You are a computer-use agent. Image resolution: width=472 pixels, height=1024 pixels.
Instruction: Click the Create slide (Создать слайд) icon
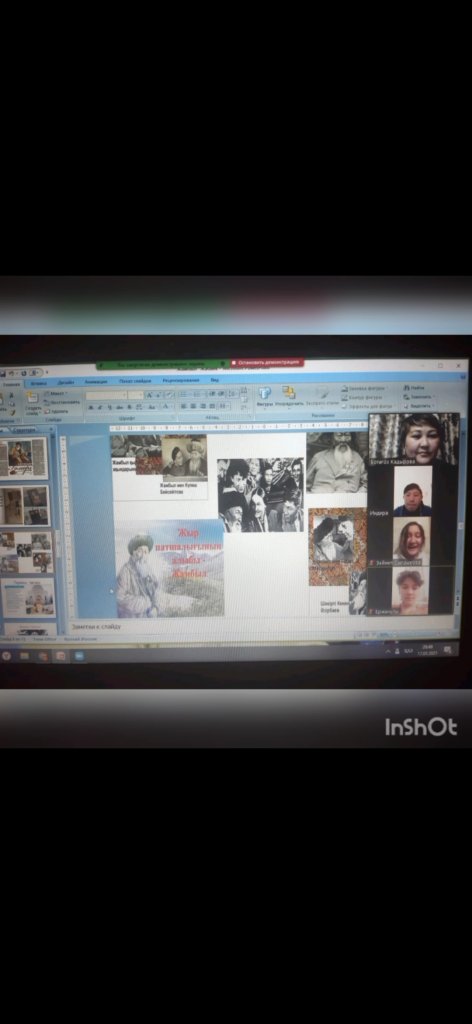click(x=33, y=402)
